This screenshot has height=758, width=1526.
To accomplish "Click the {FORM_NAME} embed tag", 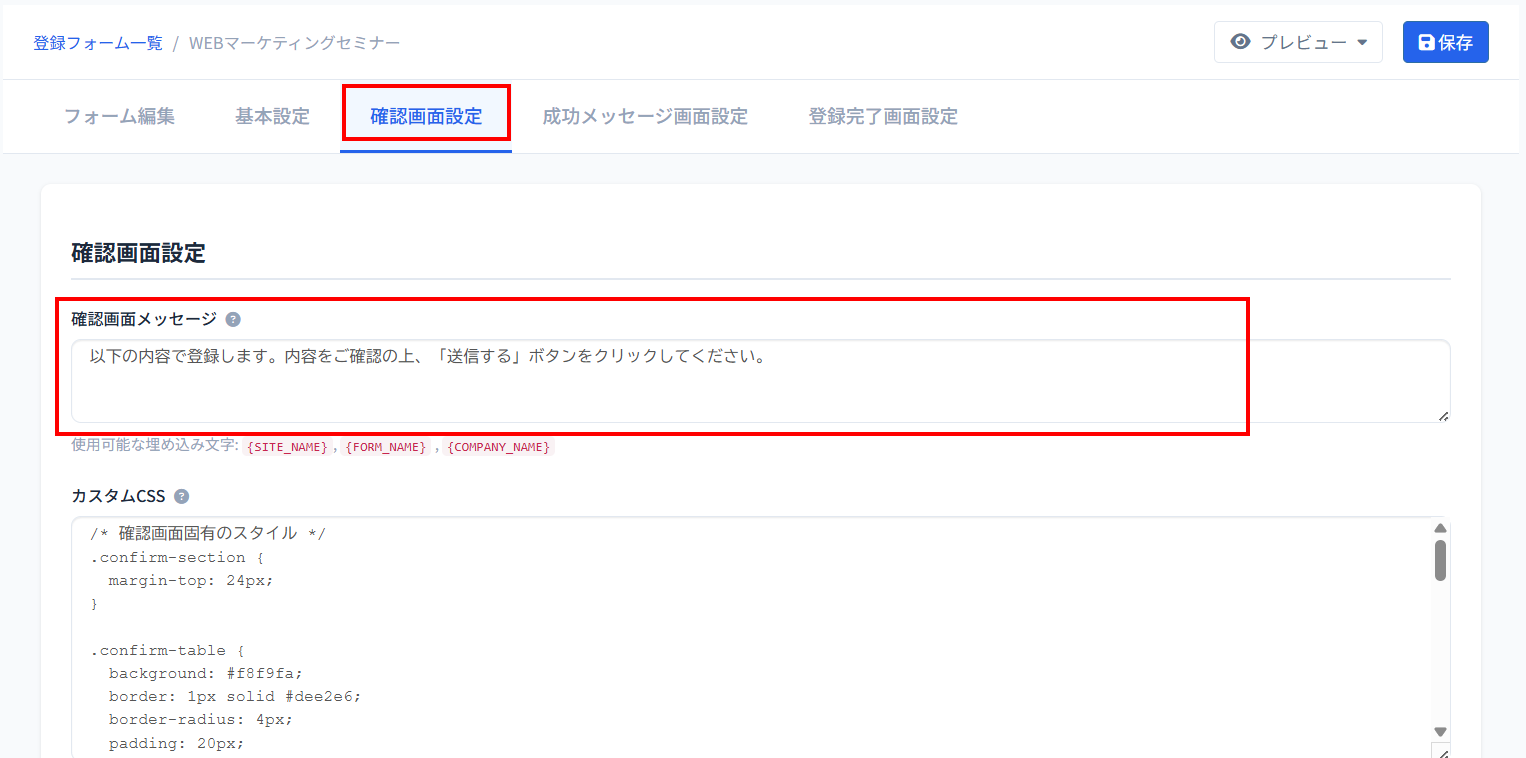I will click(386, 447).
